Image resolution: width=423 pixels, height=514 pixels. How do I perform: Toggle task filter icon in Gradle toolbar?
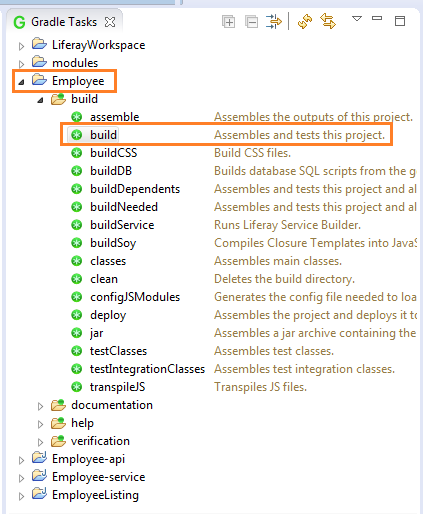[274, 22]
